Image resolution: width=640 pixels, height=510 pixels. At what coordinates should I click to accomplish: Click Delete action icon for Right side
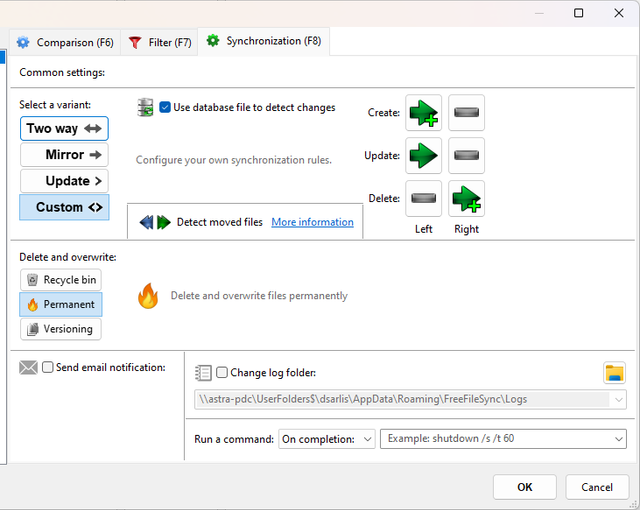pos(466,198)
